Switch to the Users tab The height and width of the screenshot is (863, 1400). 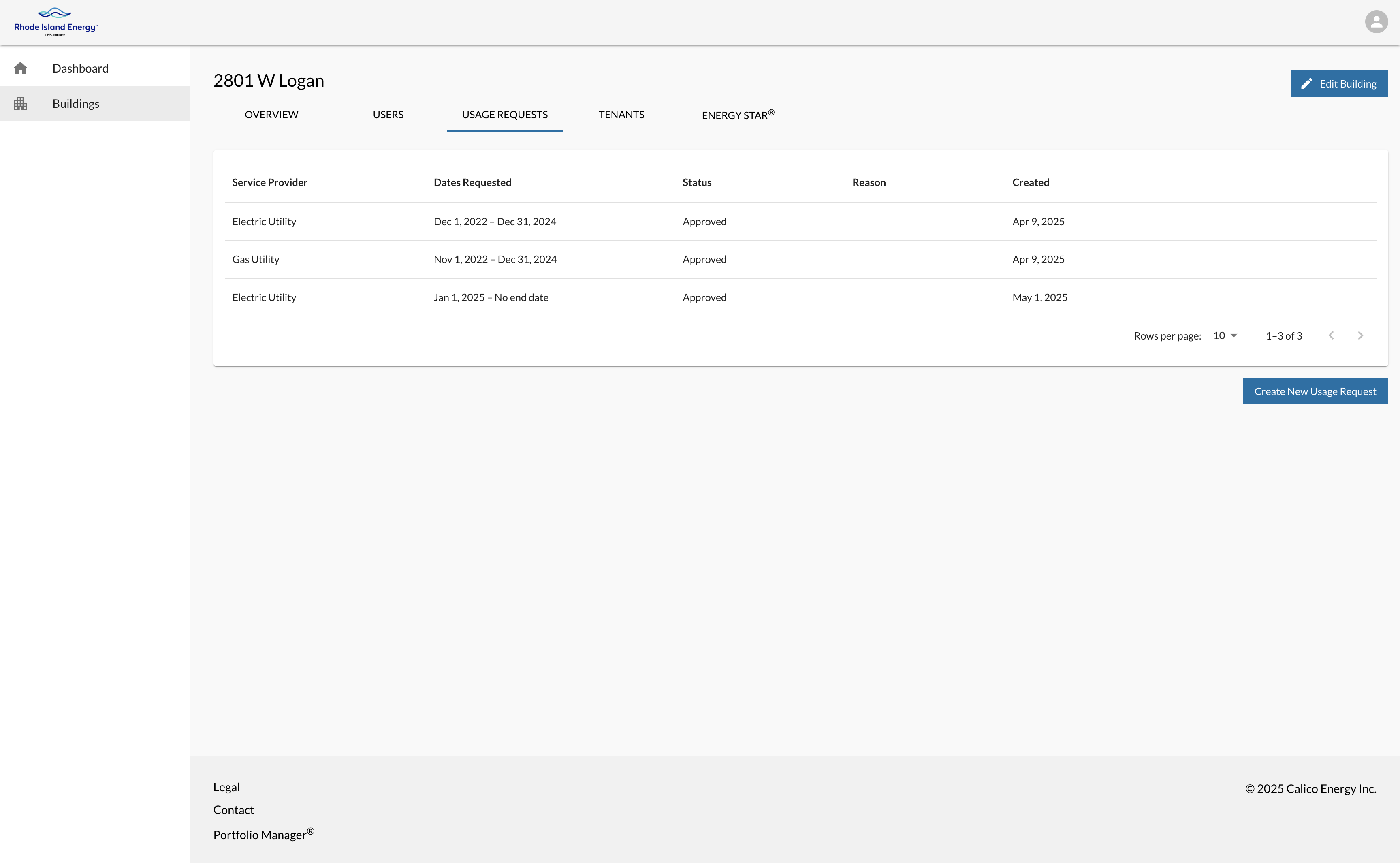(388, 115)
